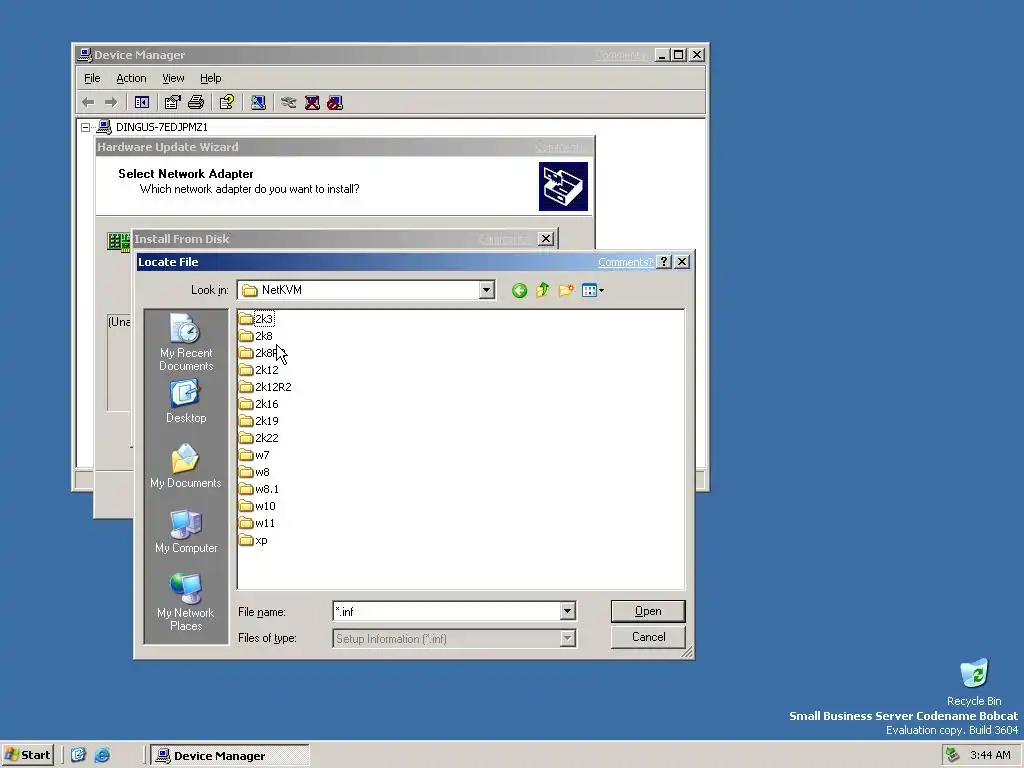The height and width of the screenshot is (768, 1024).
Task: Click the Open button
Action: point(648,611)
